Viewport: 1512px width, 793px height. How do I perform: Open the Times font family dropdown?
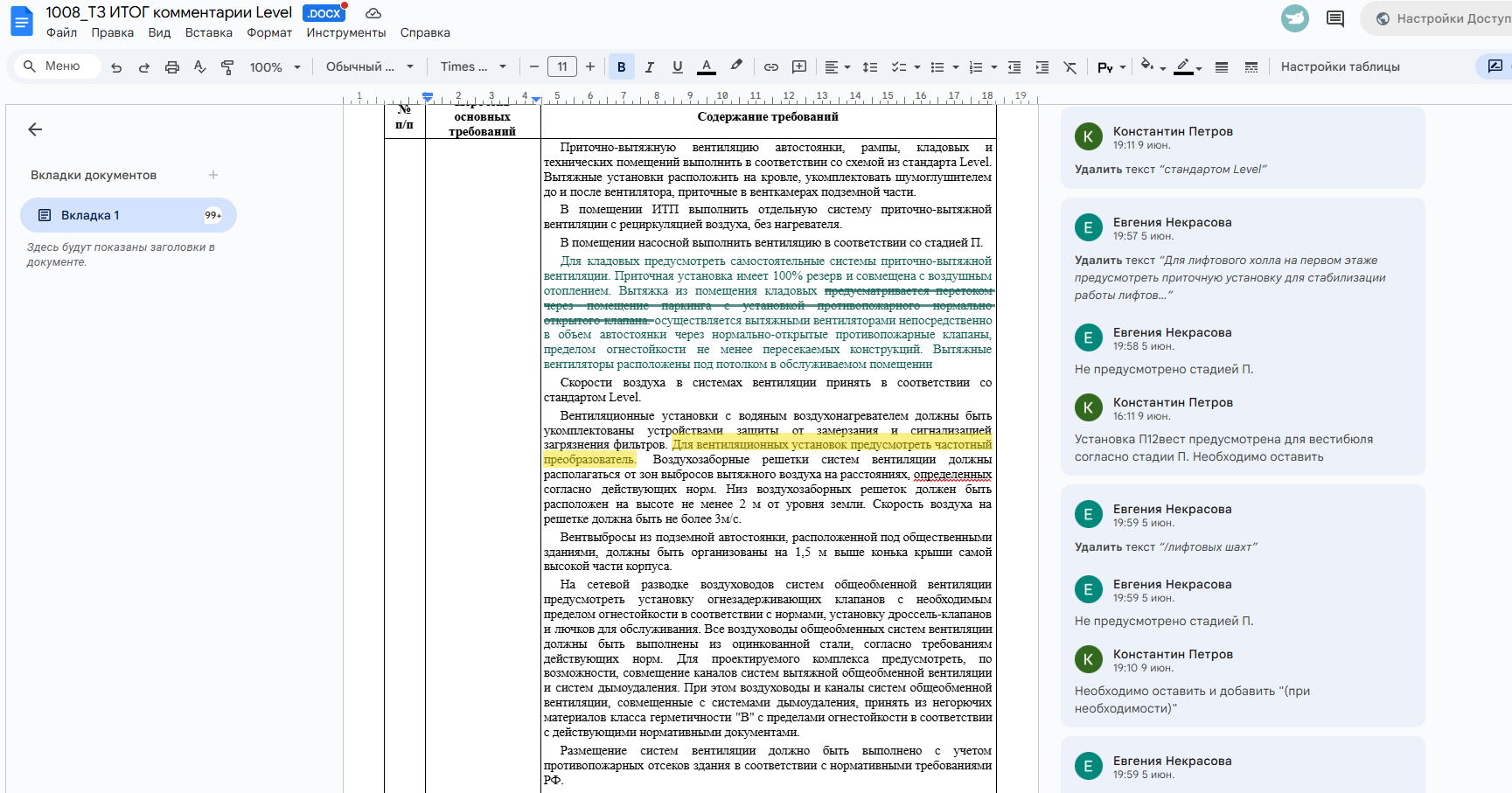click(x=473, y=67)
